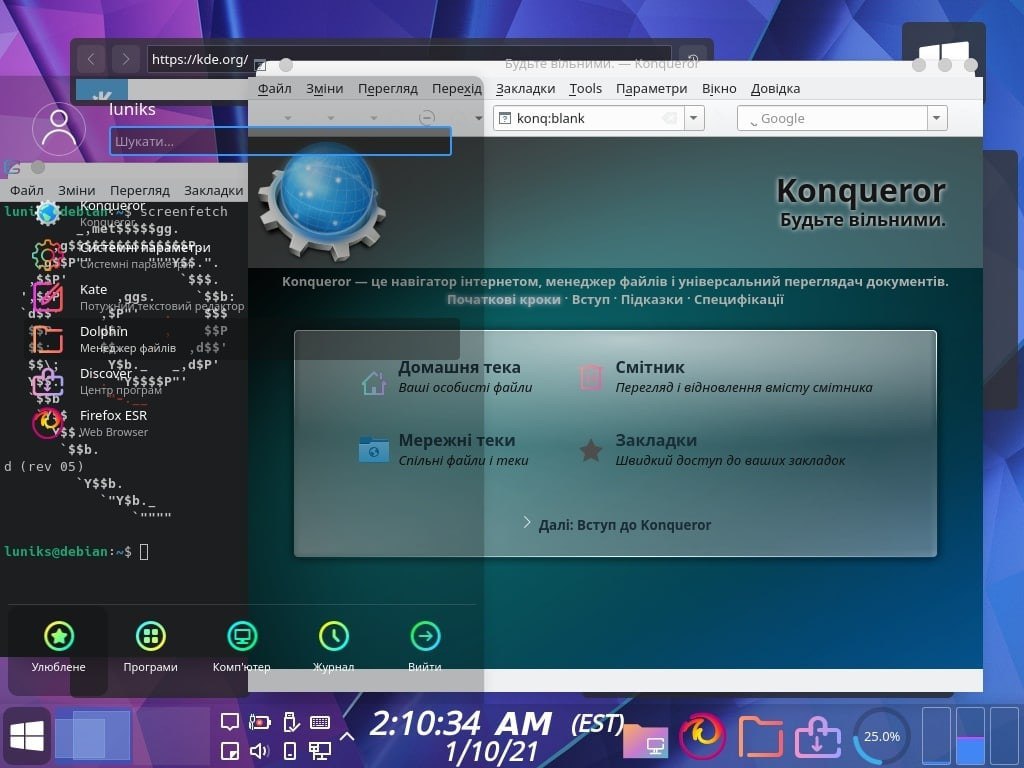
Task: Clear the Konqueror location bar text icon
Action: point(669,118)
